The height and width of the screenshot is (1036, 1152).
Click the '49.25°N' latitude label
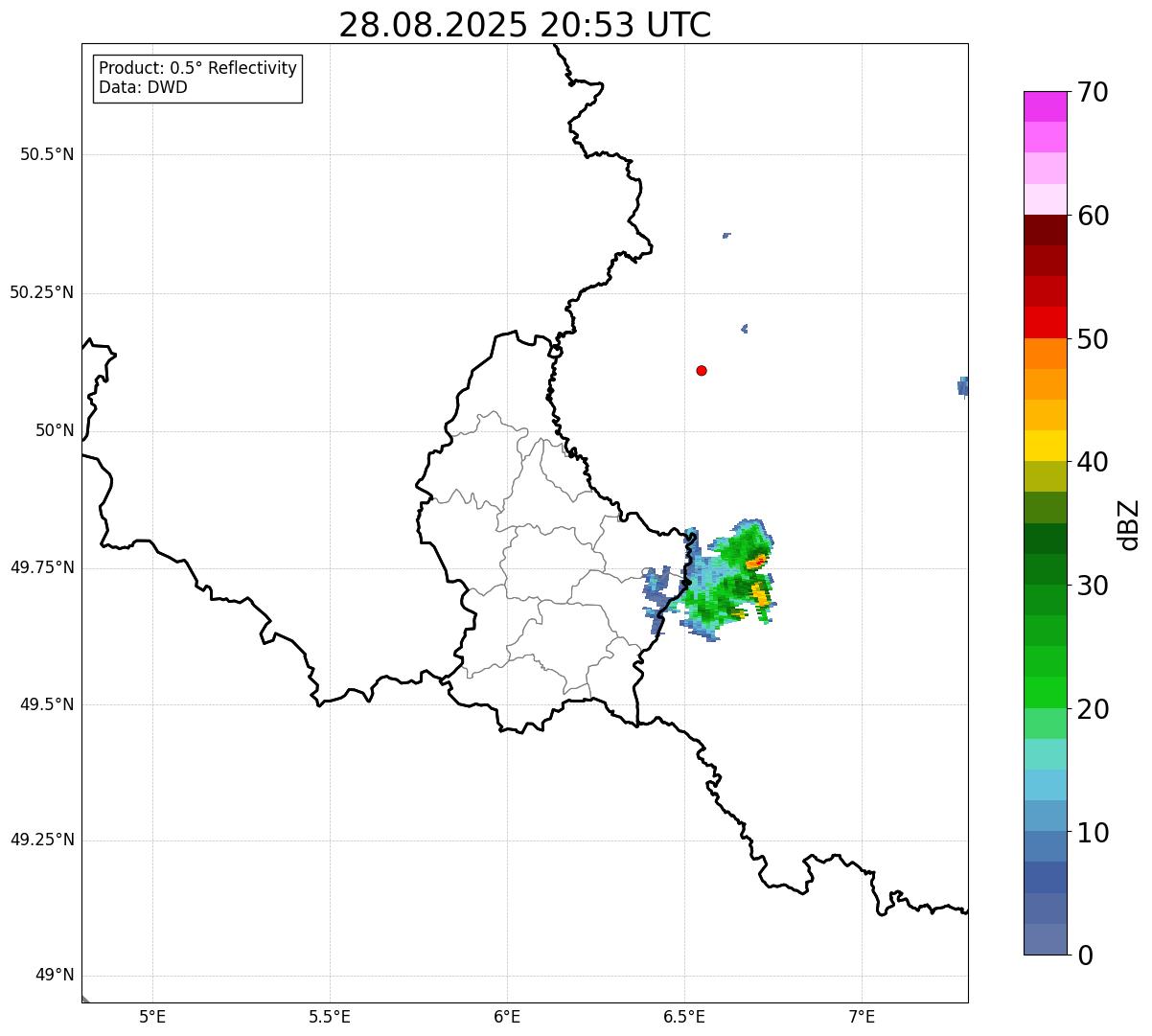coord(42,840)
